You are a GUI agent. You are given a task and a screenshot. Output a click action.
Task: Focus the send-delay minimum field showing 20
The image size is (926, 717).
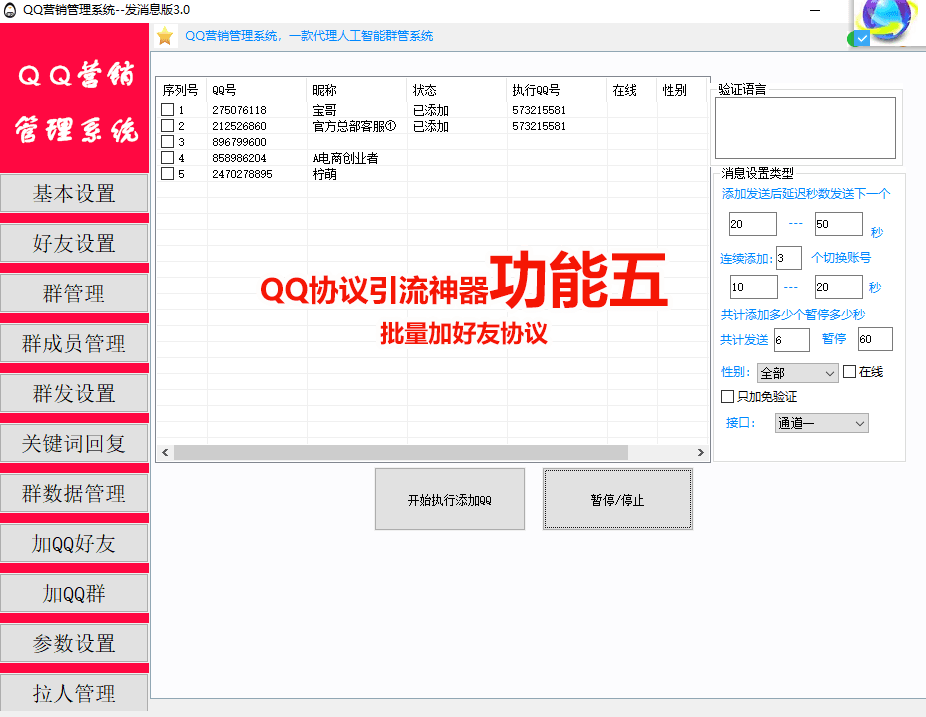tap(753, 224)
